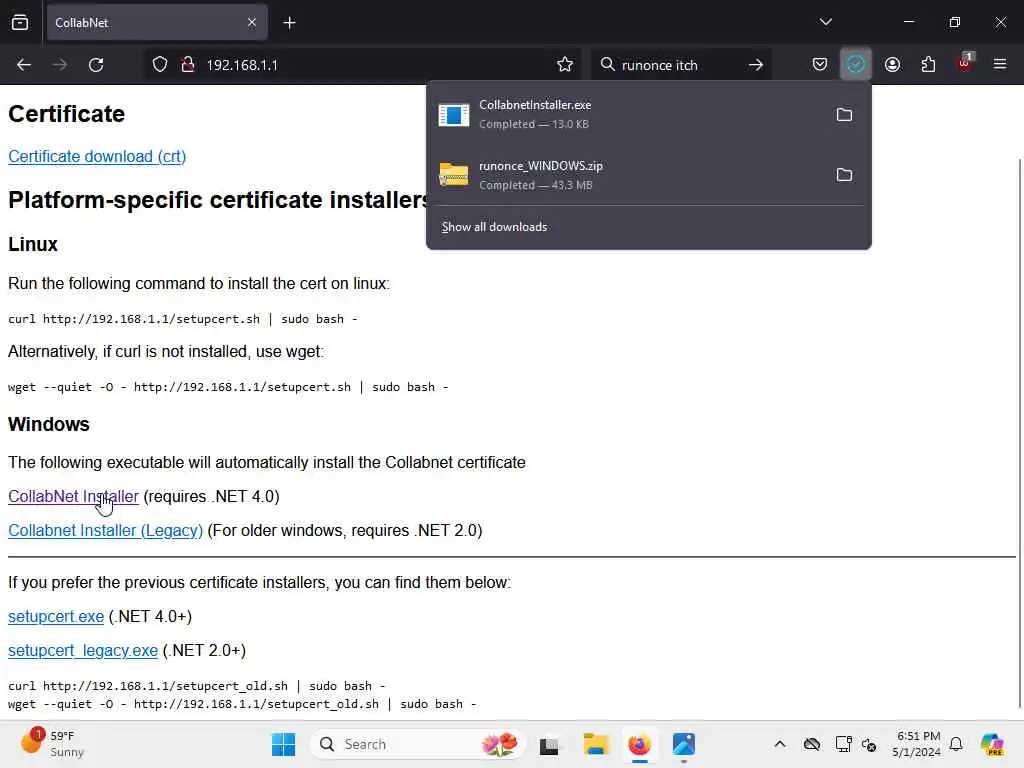Switch to Firefox in the taskbar

click(639, 744)
